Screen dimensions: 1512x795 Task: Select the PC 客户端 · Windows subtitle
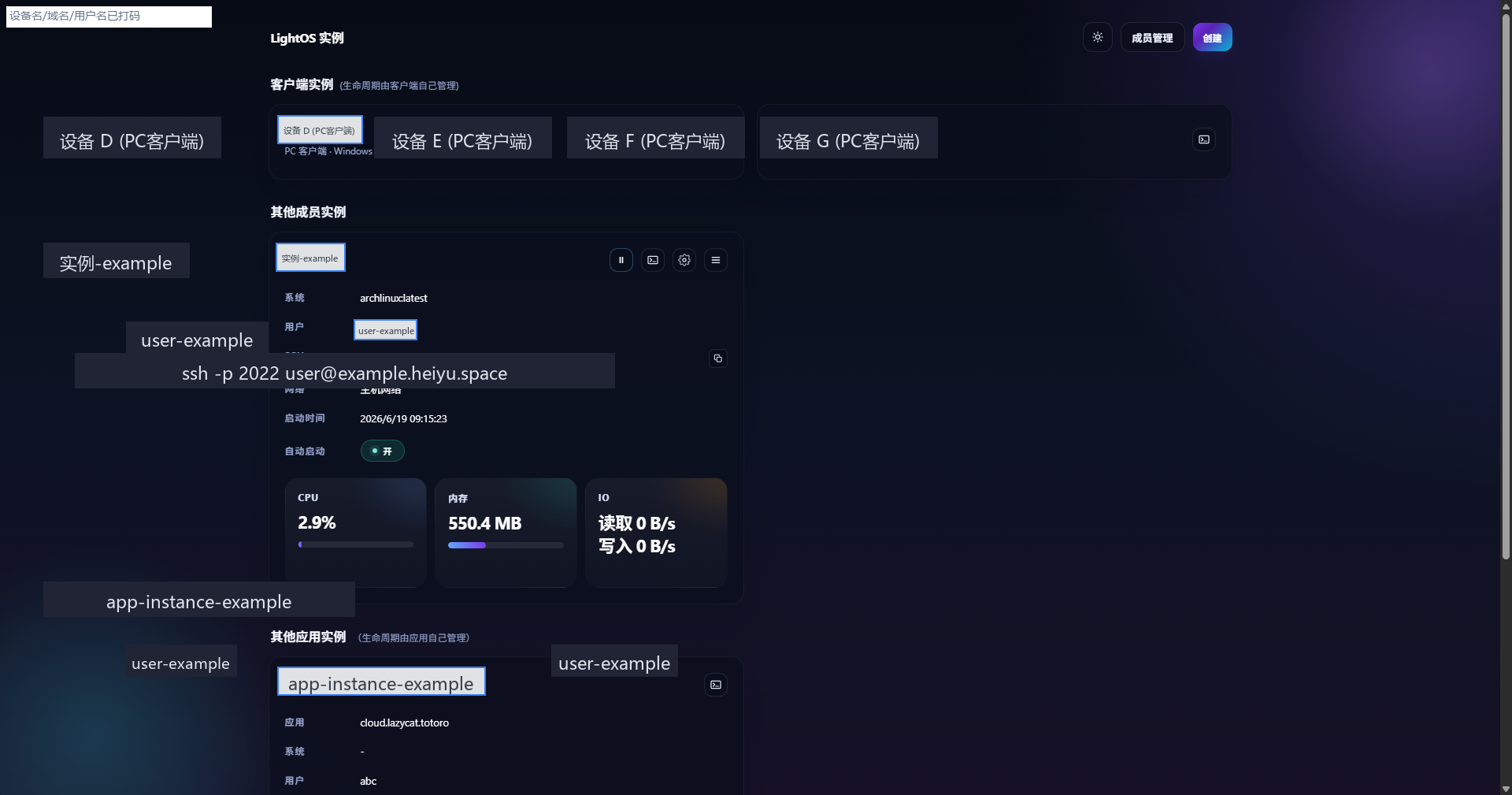tap(328, 151)
